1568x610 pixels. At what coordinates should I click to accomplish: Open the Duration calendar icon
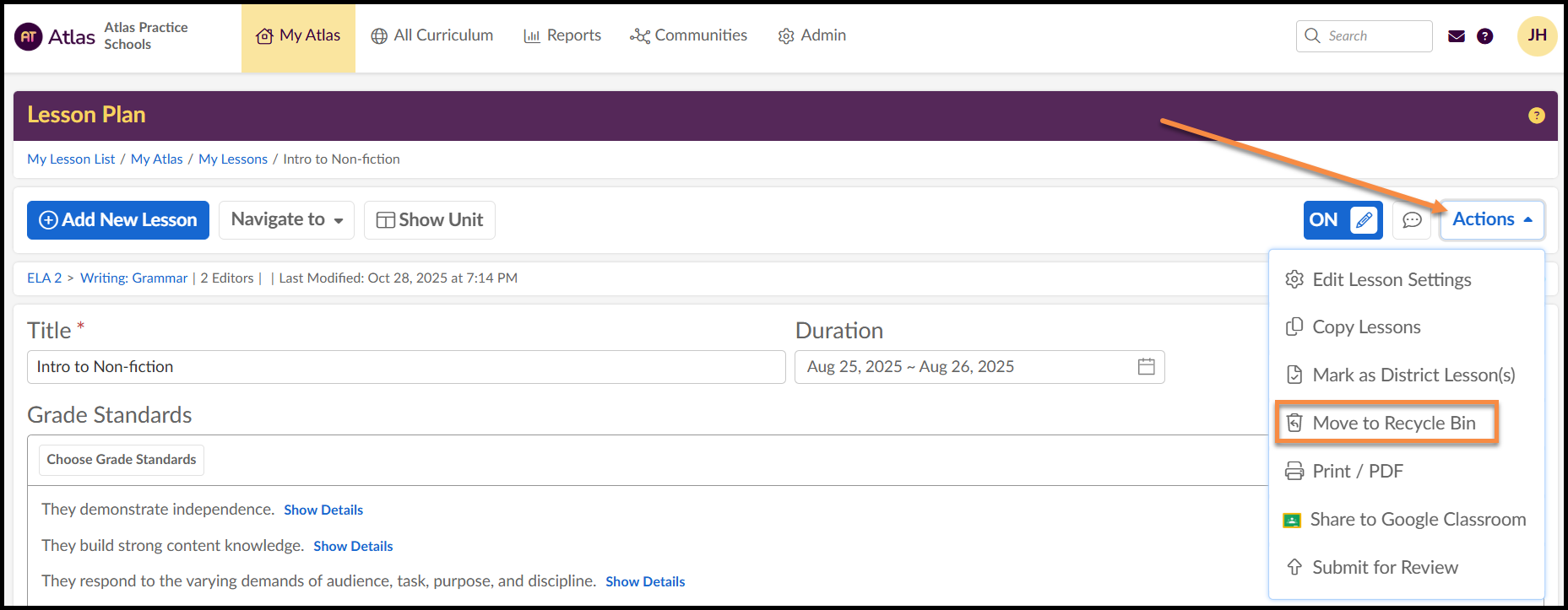click(x=1146, y=367)
